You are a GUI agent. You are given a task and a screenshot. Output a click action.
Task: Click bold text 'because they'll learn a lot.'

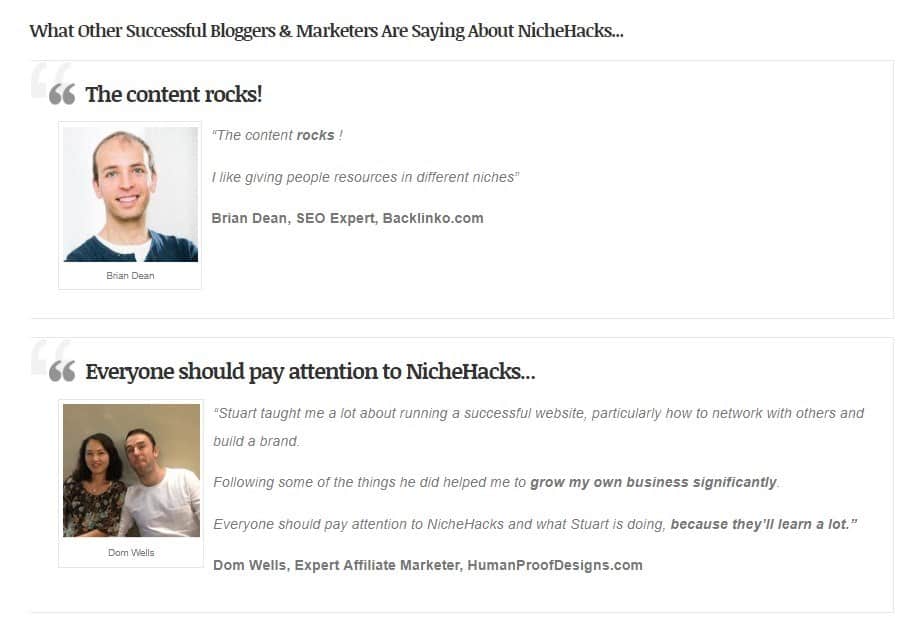(764, 524)
